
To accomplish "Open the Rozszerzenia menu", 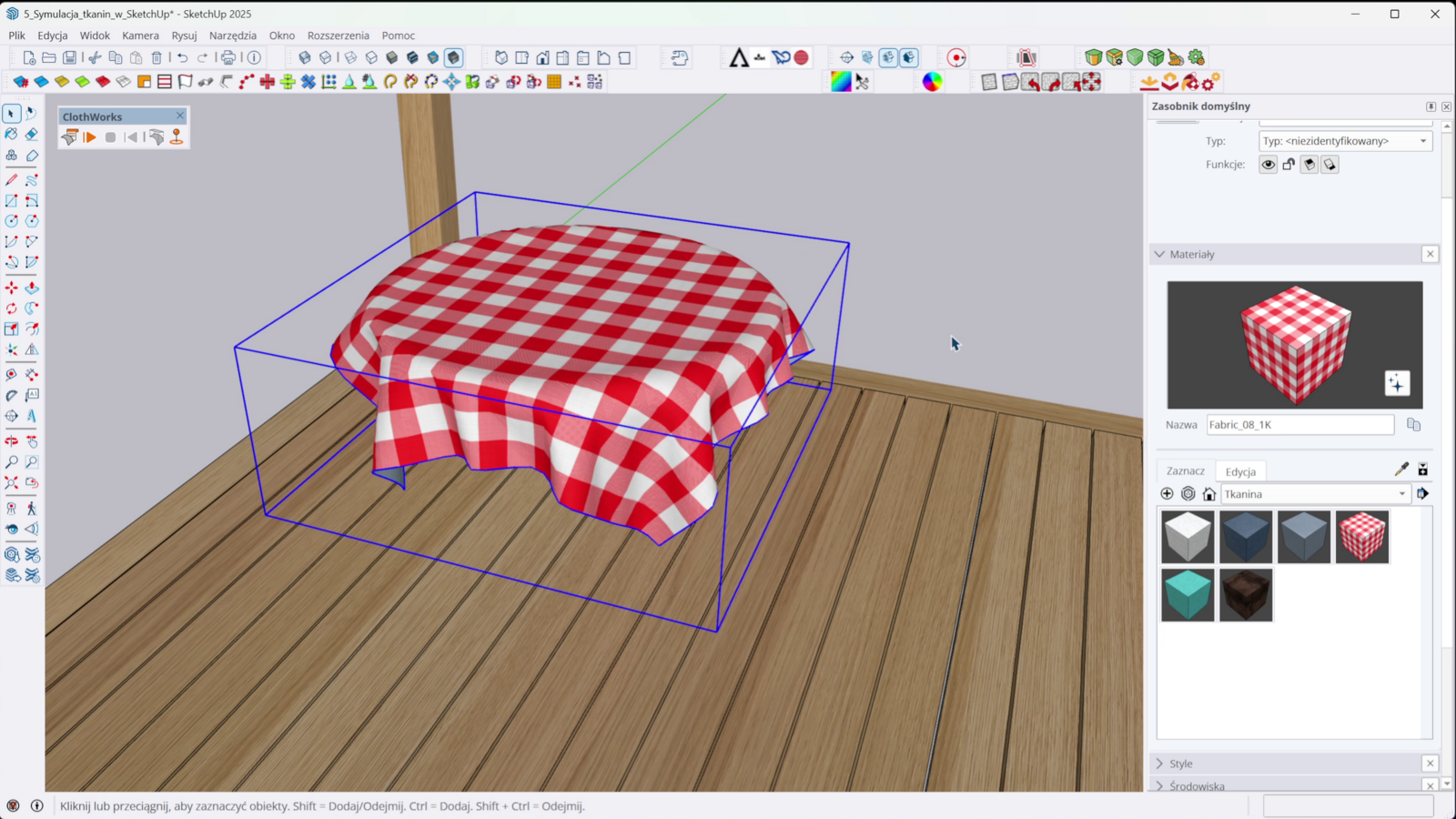I will click(x=338, y=35).
